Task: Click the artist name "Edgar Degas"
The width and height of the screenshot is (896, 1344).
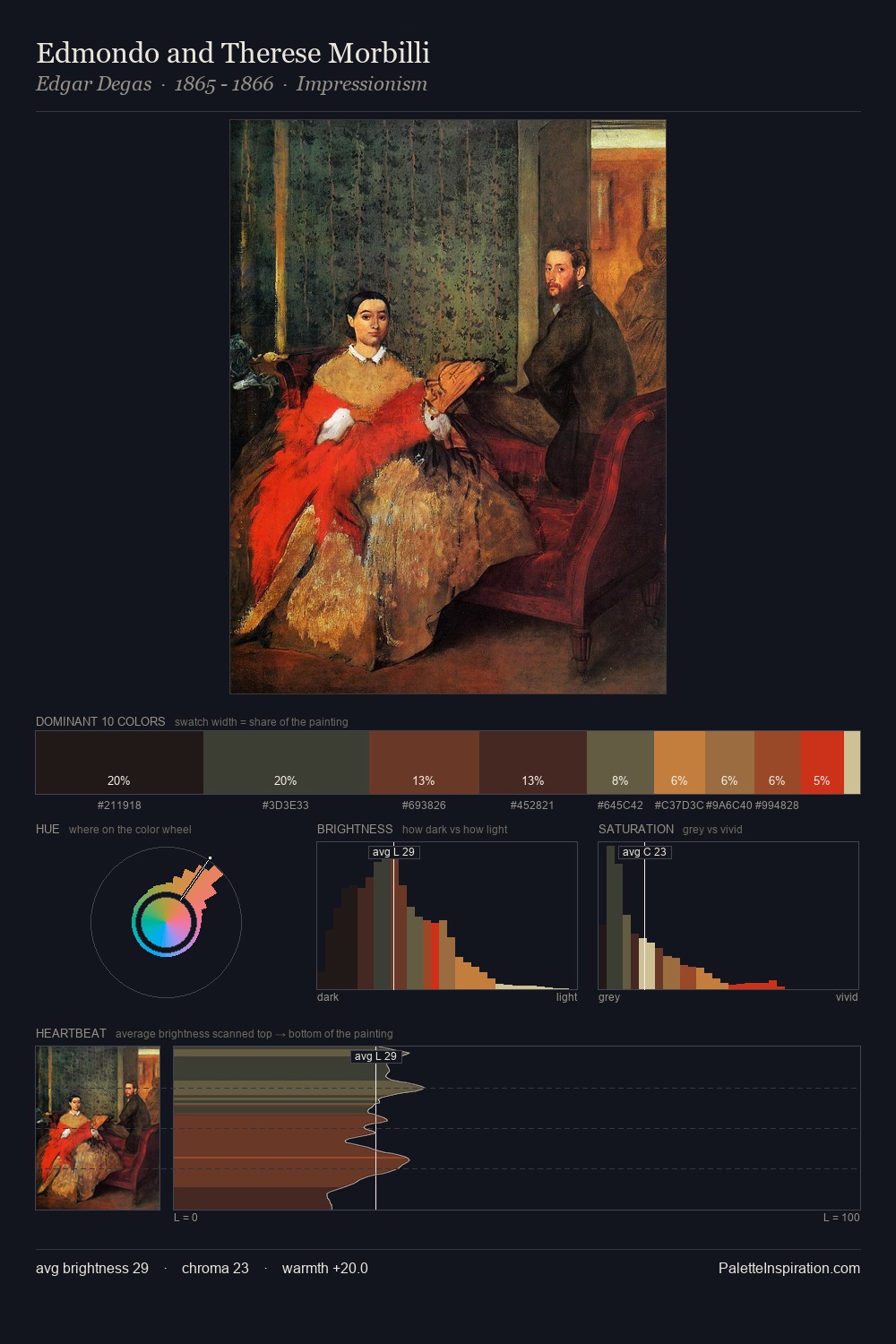Action: (x=94, y=84)
